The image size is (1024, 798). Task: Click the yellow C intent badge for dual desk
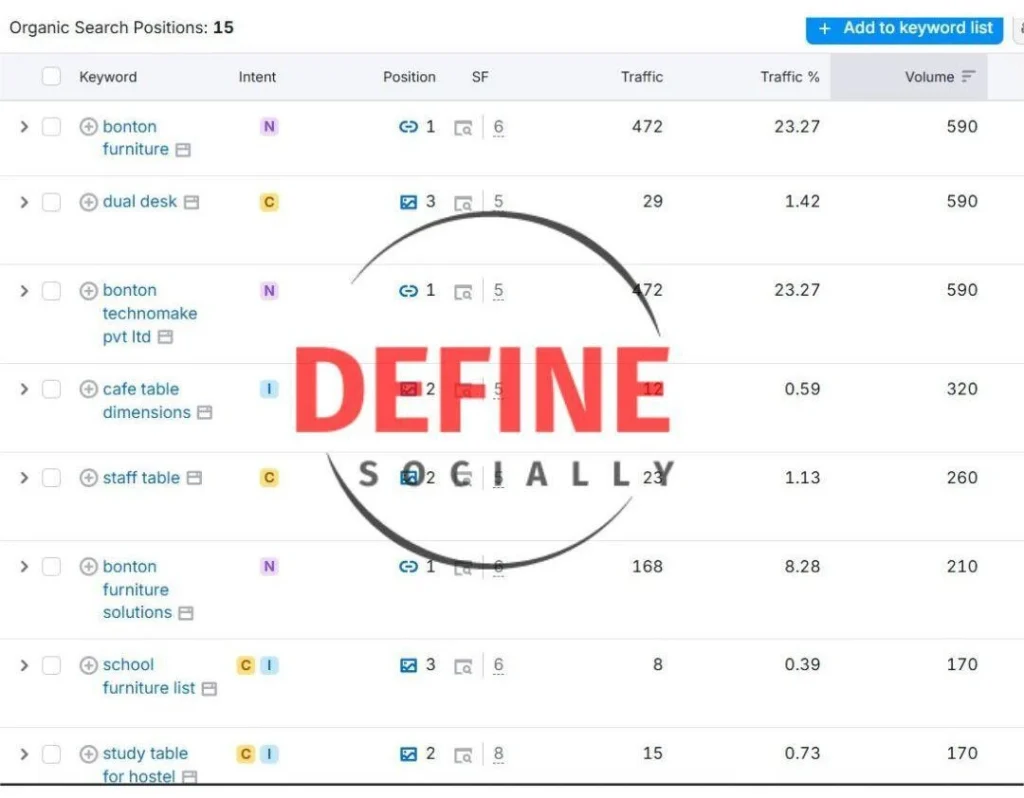[x=268, y=202]
